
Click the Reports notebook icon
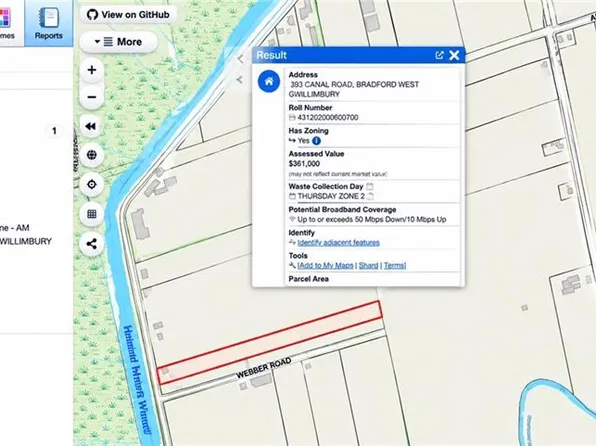point(49,17)
